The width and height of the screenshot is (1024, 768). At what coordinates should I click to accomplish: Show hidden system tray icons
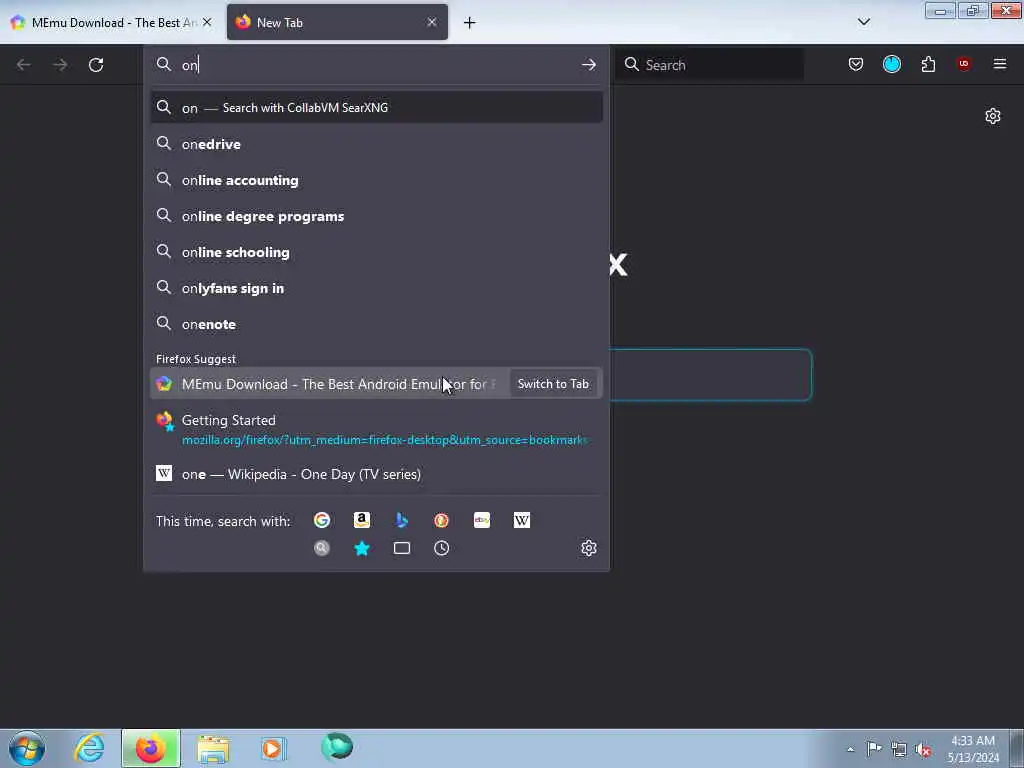[x=850, y=749]
